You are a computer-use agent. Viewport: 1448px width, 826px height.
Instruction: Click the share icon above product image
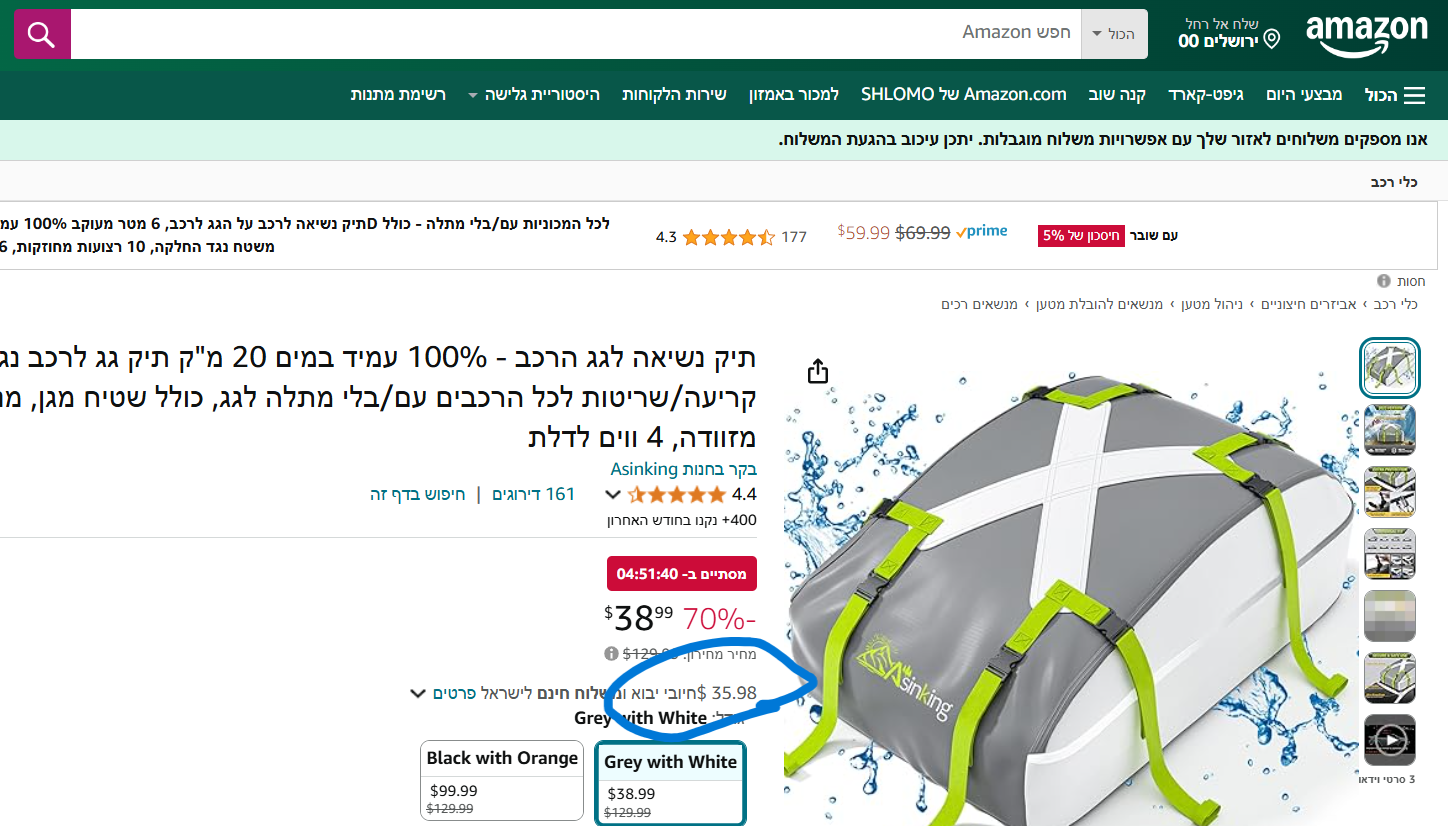[817, 371]
